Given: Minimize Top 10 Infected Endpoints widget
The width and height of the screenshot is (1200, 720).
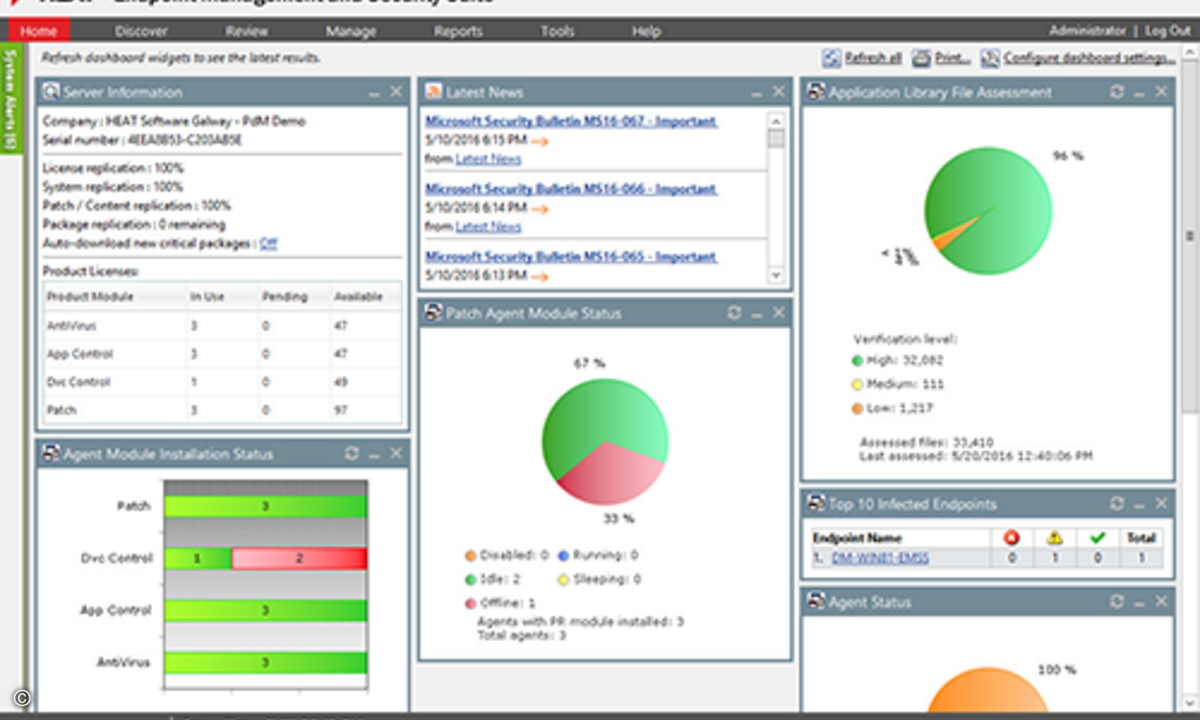Looking at the screenshot, I should pos(1139,504).
